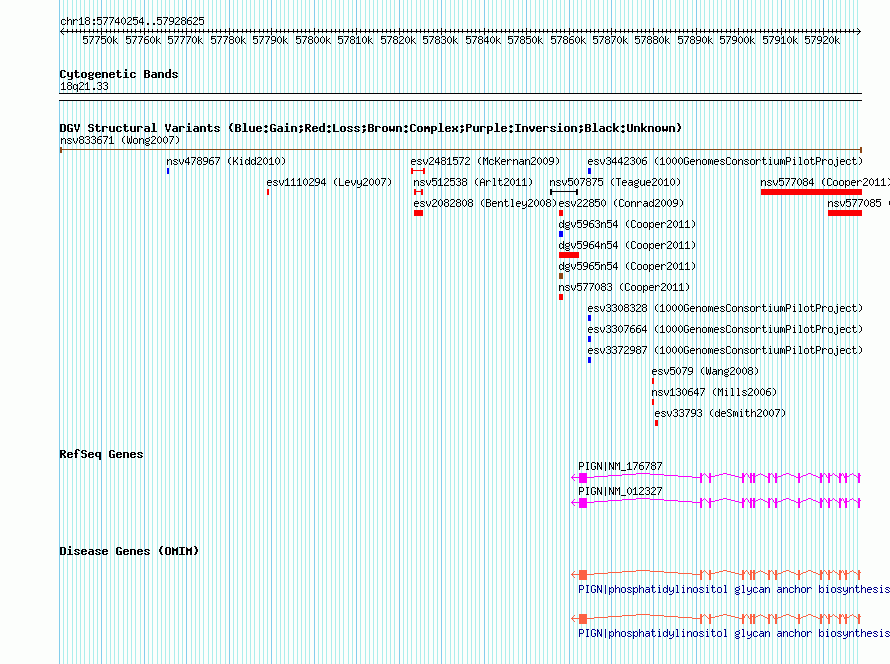The image size is (890, 664).
Task: Click the esv3442306 variant label
Action: (x=725, y=161)
